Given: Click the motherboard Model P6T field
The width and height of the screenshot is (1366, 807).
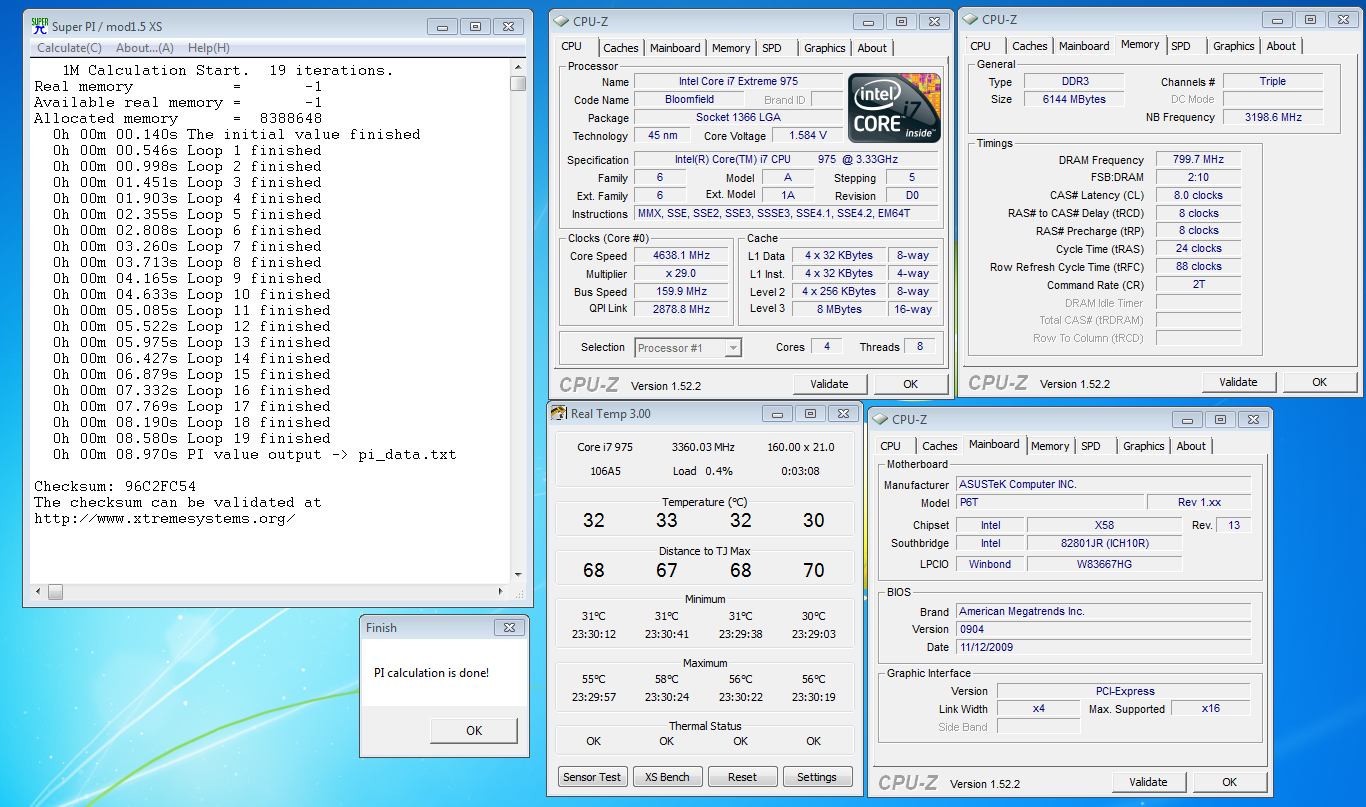Looking at the screenshot, I should pos(1050,503).
